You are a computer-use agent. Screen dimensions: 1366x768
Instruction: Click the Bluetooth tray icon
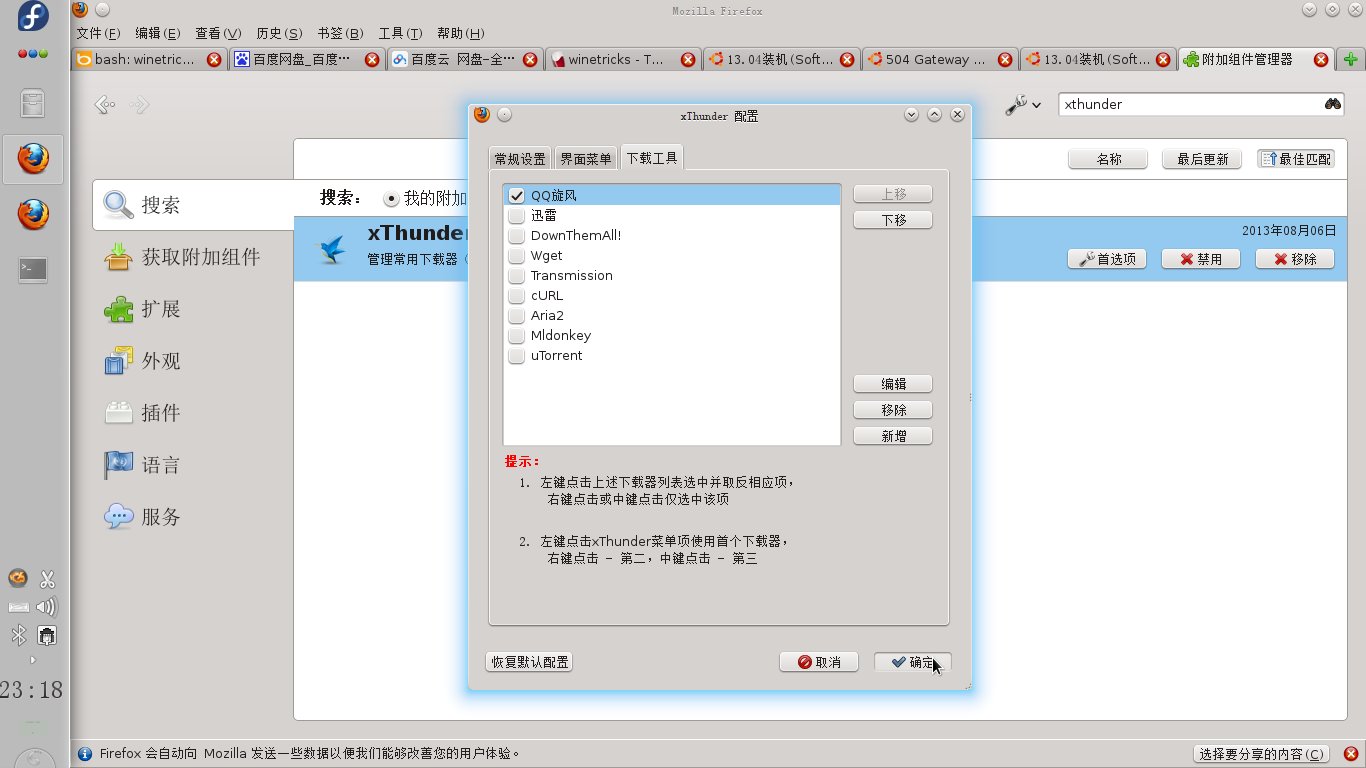tap(18, 635)
